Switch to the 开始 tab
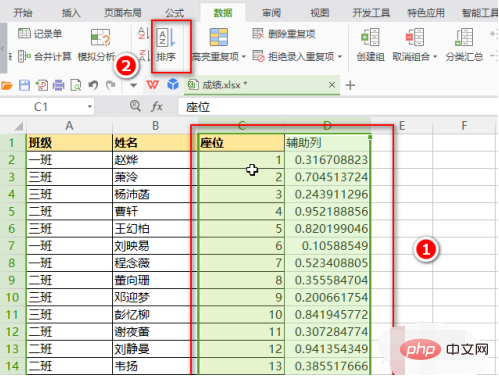Screen dimensions: 499x382 coord(23,13)
